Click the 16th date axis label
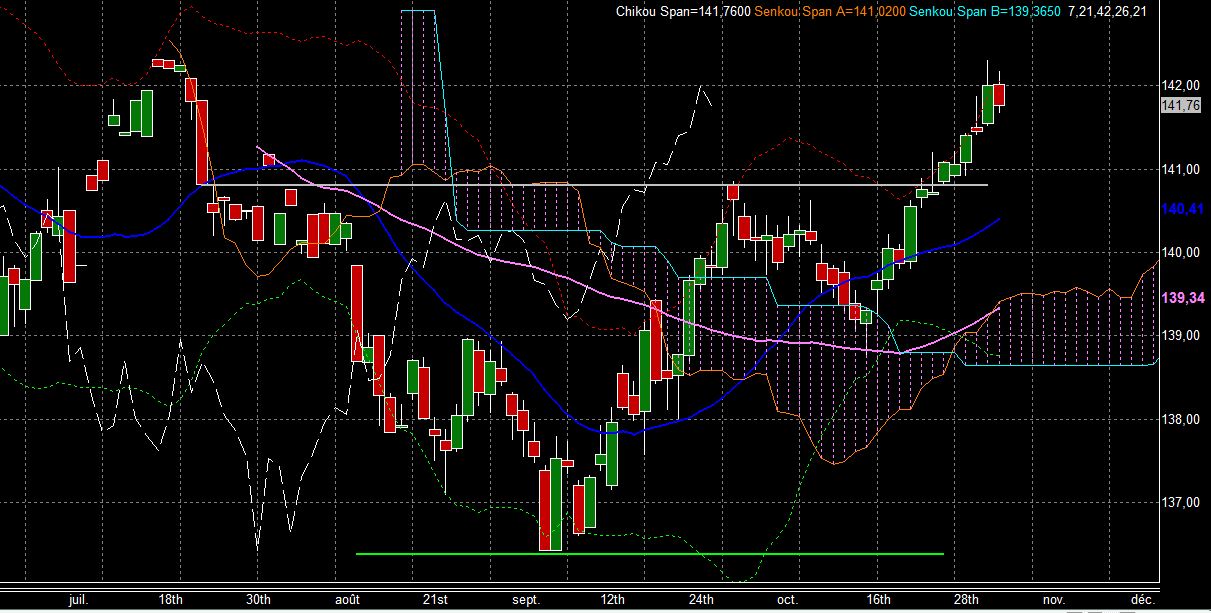The width and height of the screenshot is (1211, 613). click(x=878, y=599)
